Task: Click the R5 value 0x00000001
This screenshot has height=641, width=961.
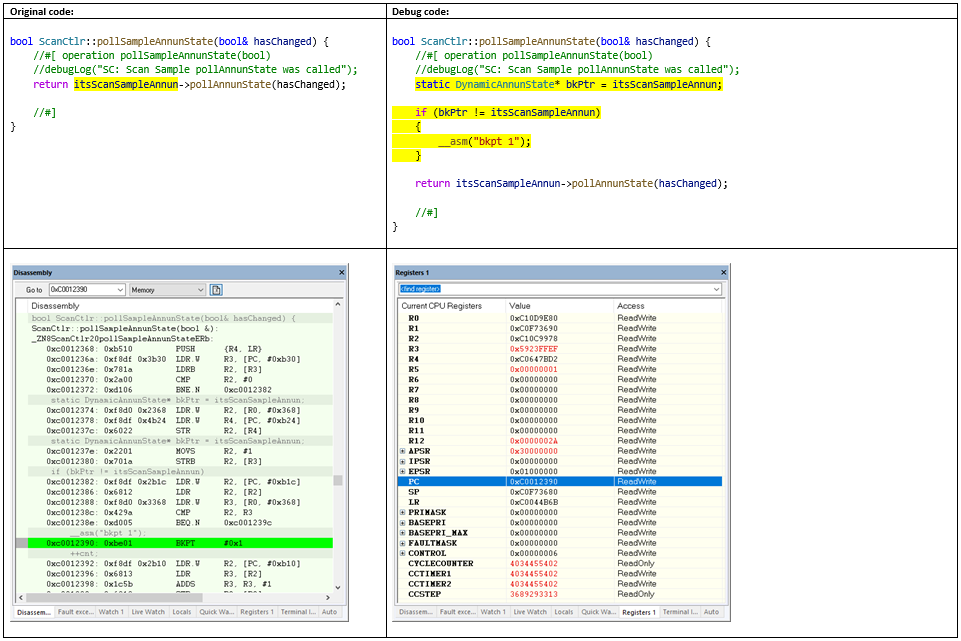Action: pos(534,370)
